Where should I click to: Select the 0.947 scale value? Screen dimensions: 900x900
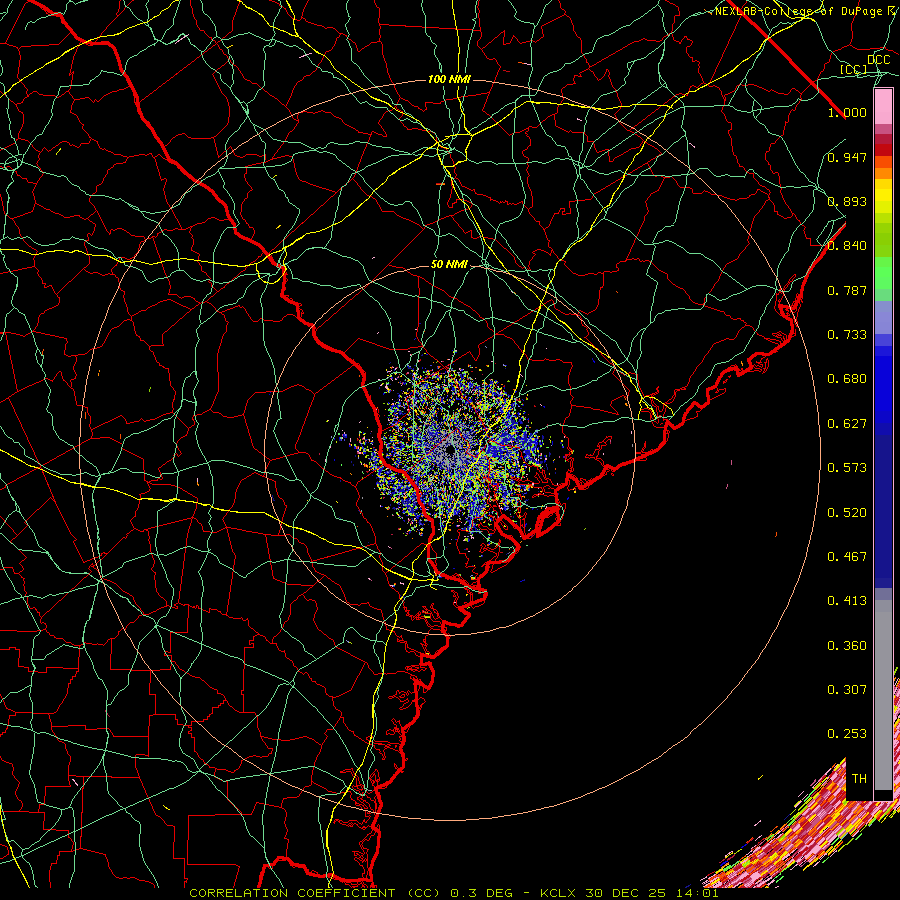(847, 157)
